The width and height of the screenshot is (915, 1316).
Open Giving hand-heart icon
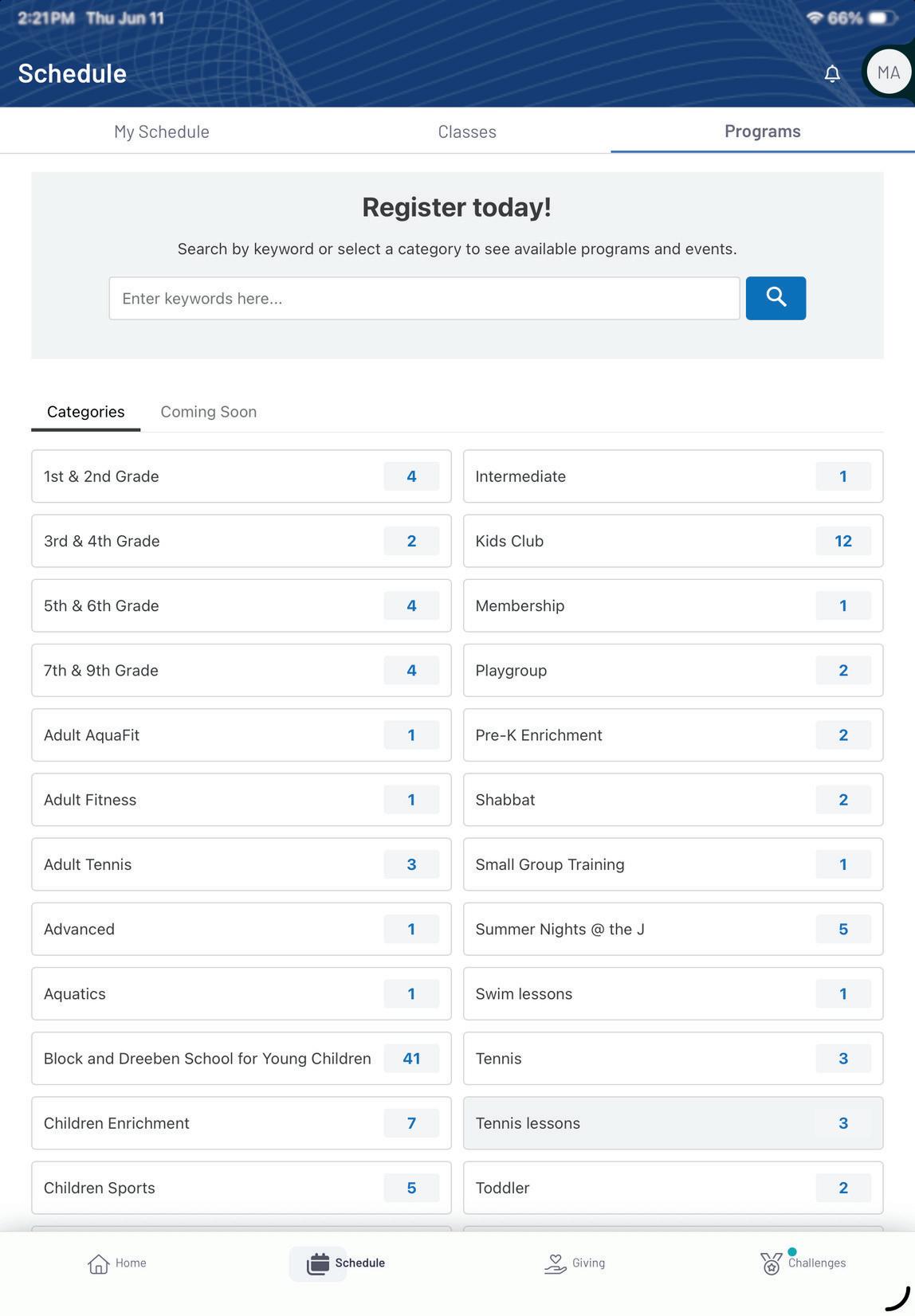click(555, 1263)
